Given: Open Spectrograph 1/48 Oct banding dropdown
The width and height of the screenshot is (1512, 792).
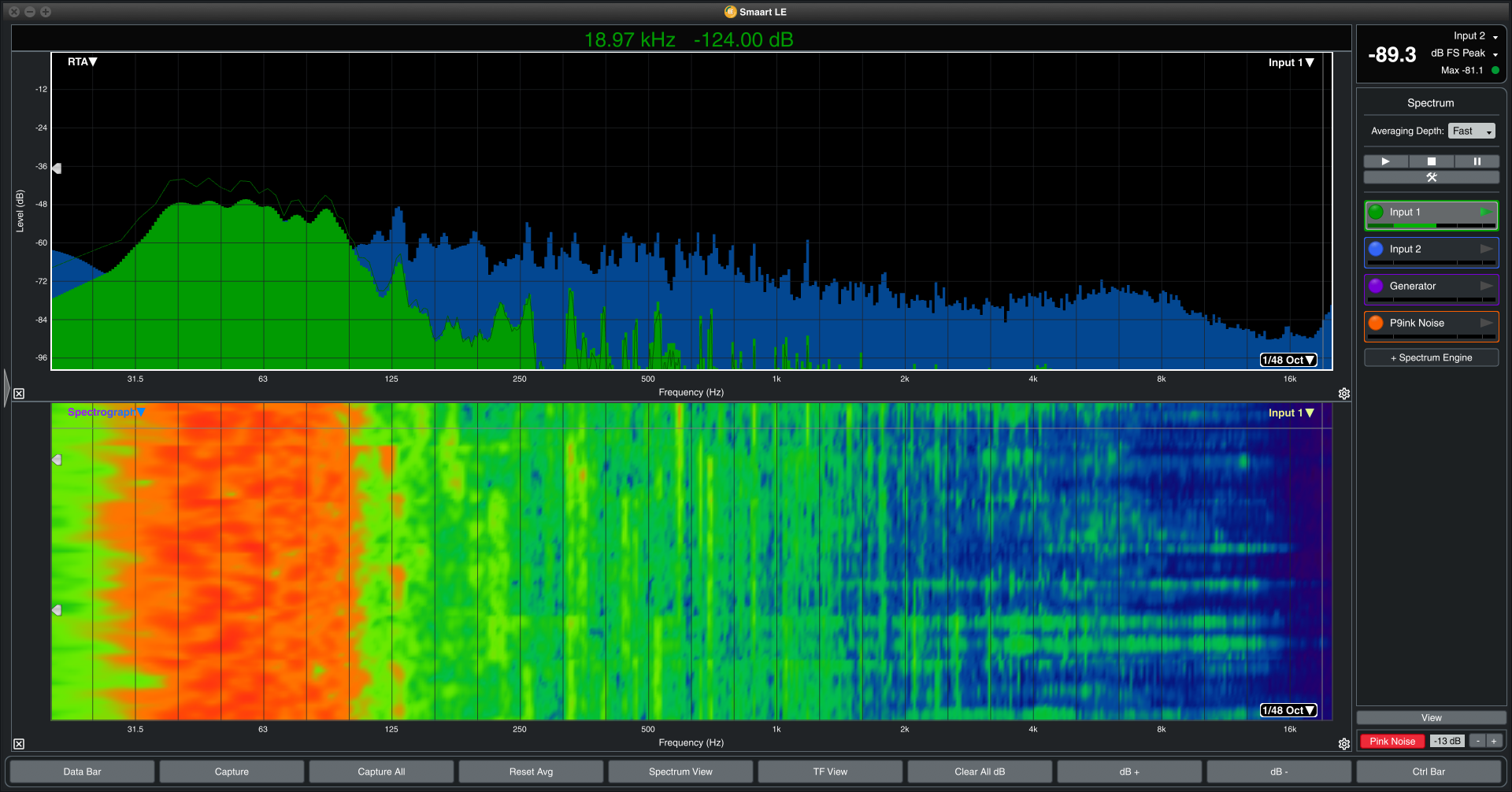Looking at the screenshot, I should (1288, 710).
